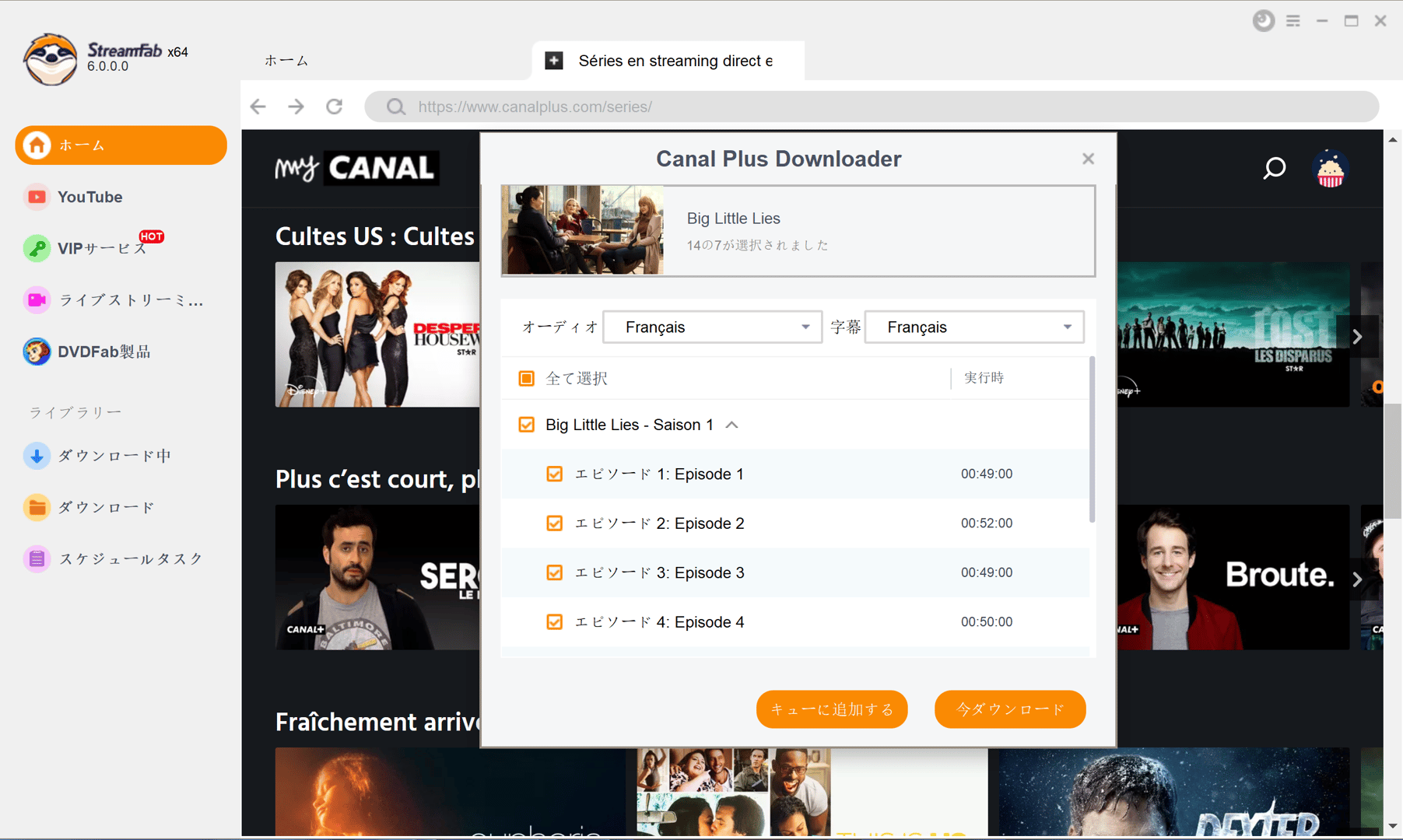Click the add to queue button
Screen dimensions: 1403x840
[832, 709]
